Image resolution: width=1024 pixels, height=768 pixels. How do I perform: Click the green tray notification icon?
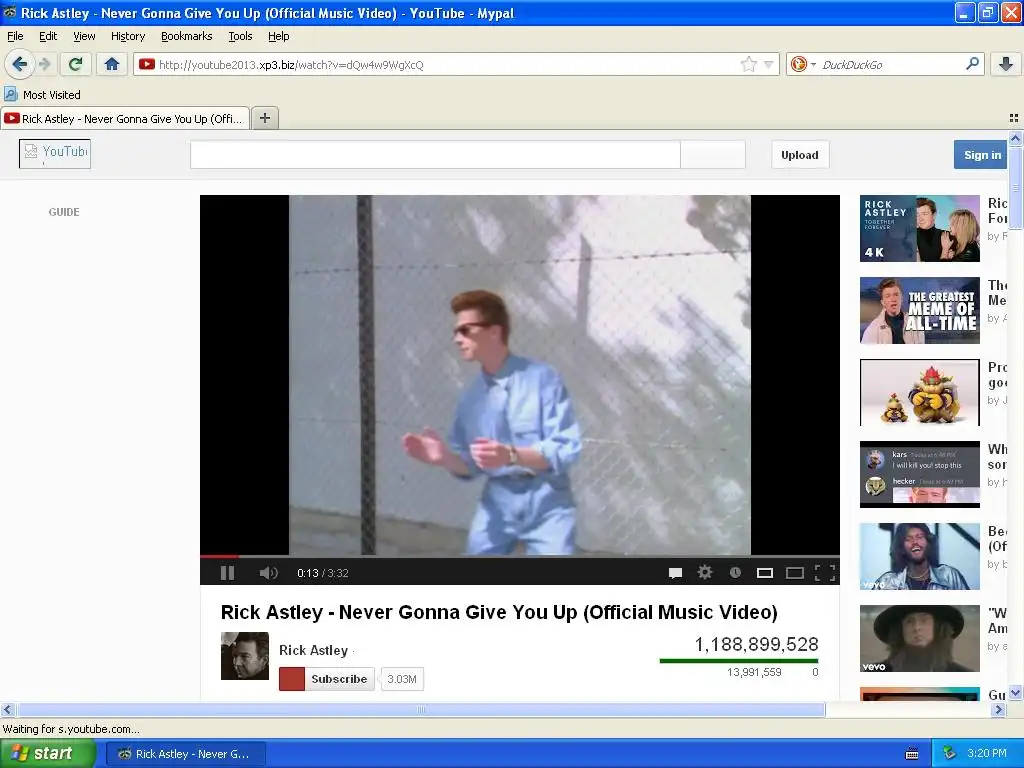[950, 754]
